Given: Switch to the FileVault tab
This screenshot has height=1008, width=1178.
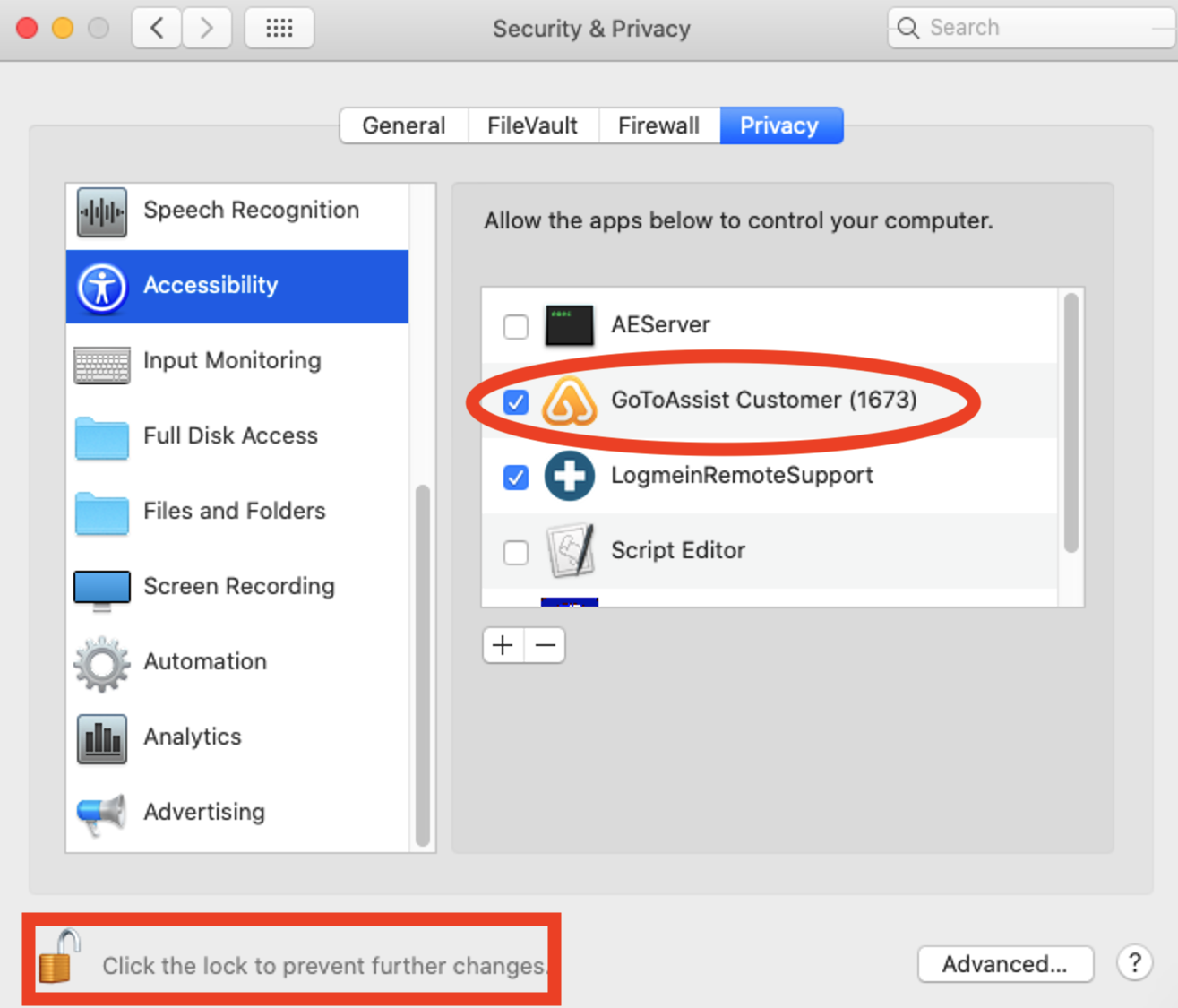Looking at the screenshot, I should 533,125.
